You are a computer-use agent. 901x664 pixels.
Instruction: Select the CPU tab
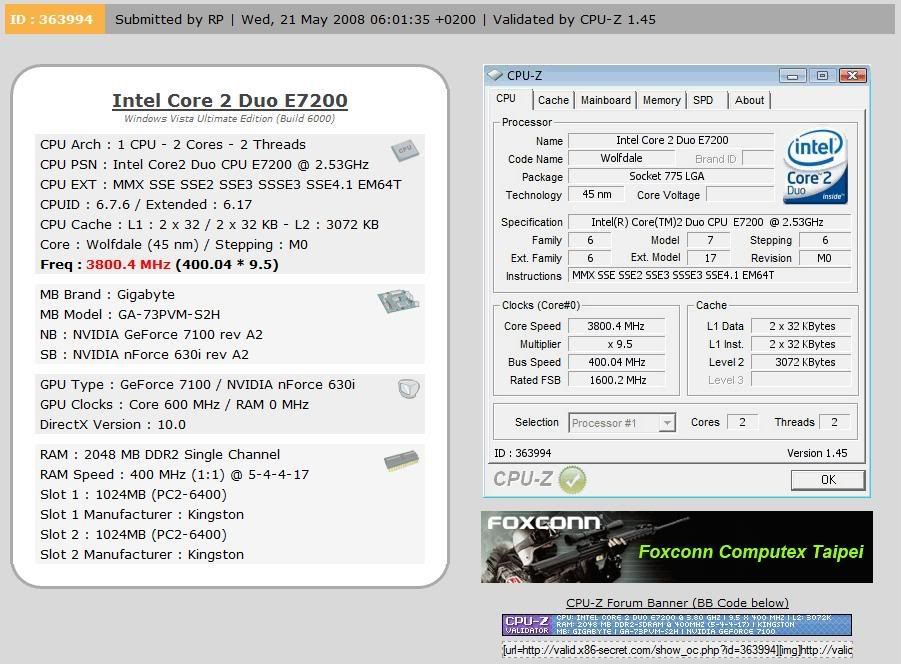point(506,98)
